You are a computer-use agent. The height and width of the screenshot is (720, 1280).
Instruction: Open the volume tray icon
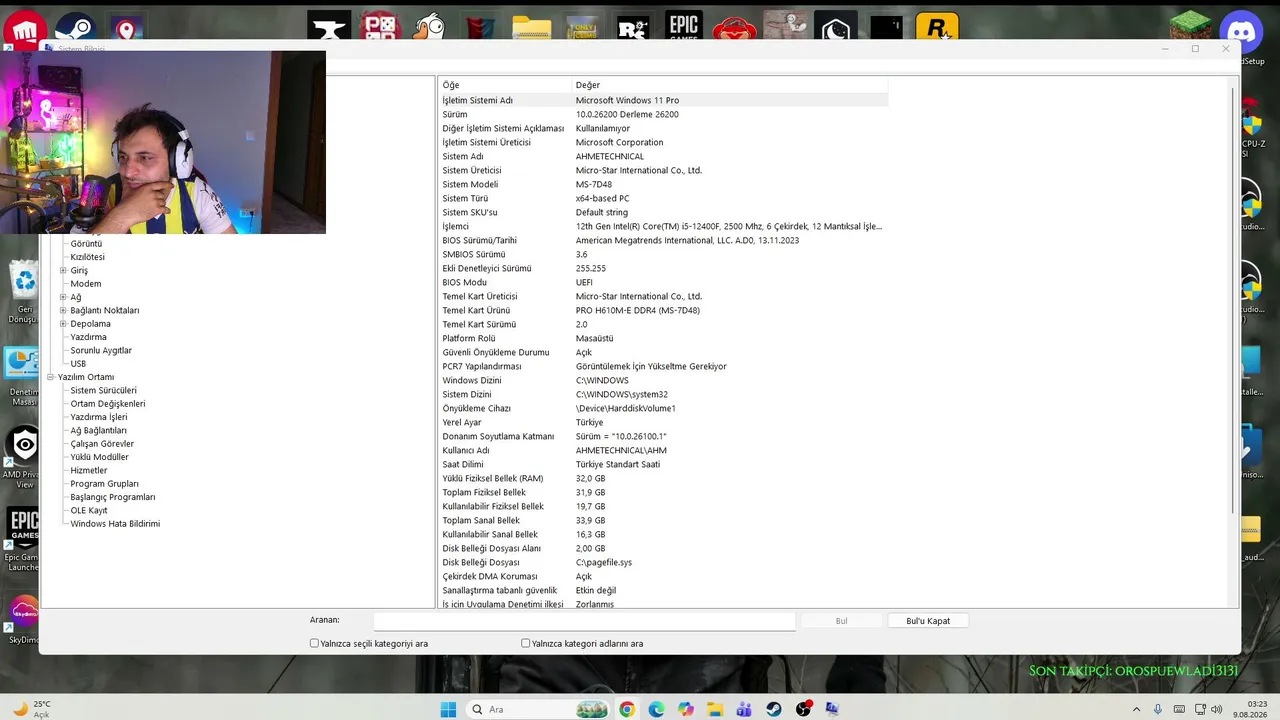click(1217, 709)
